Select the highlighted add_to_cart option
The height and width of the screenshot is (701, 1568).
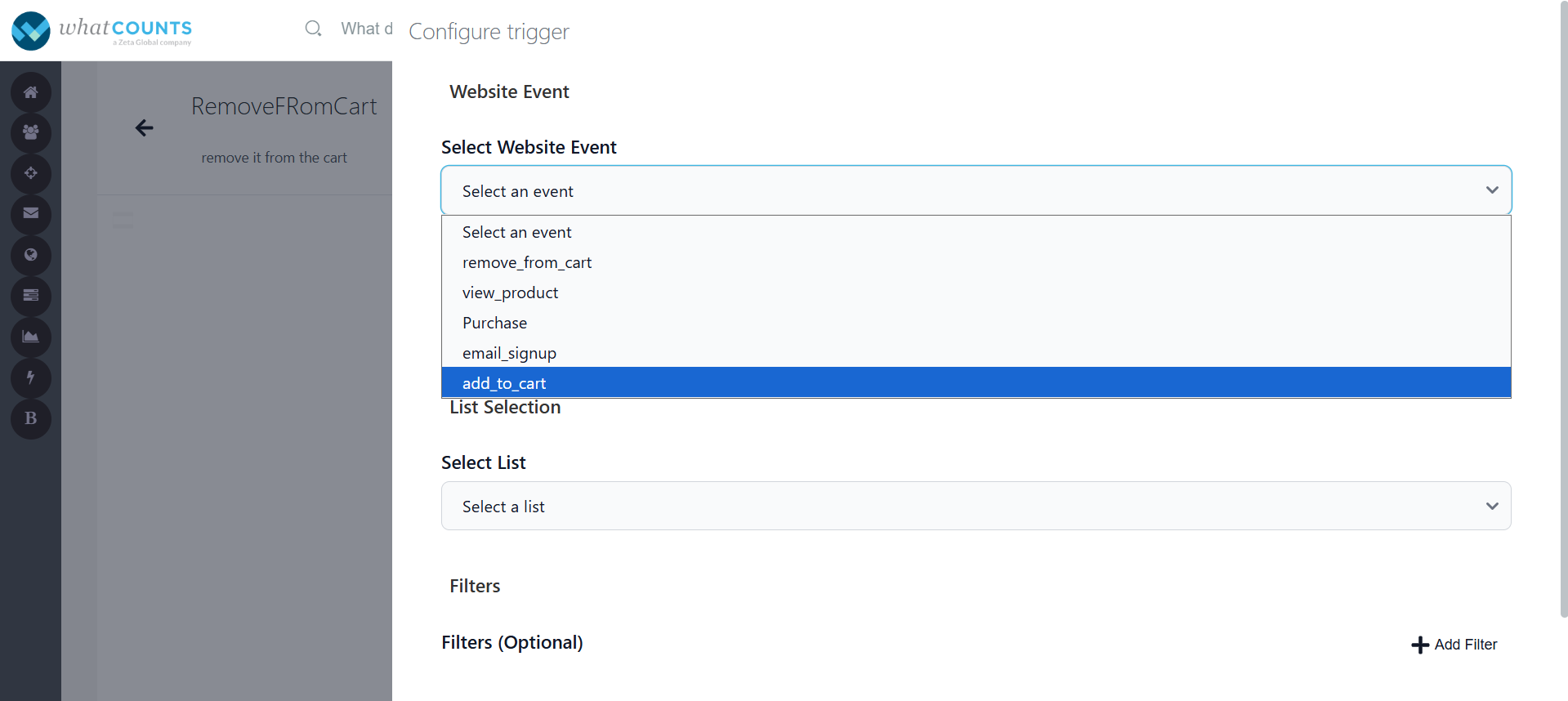click(x=504, y=383)
